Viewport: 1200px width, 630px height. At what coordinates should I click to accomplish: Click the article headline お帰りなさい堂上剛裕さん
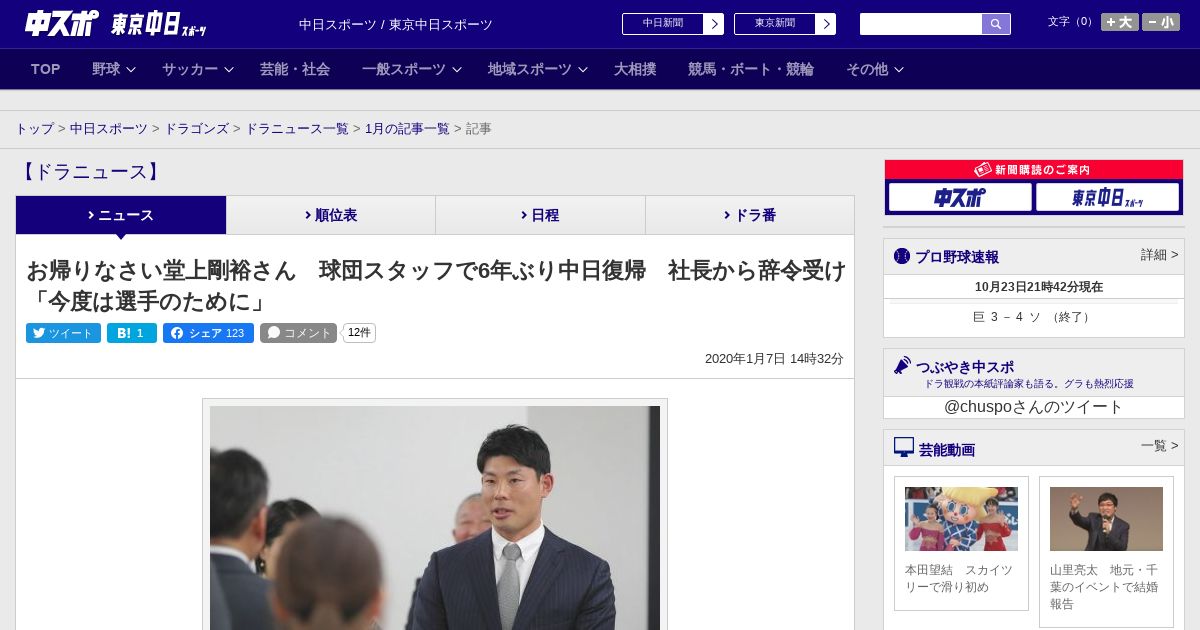tap(436, 285)
